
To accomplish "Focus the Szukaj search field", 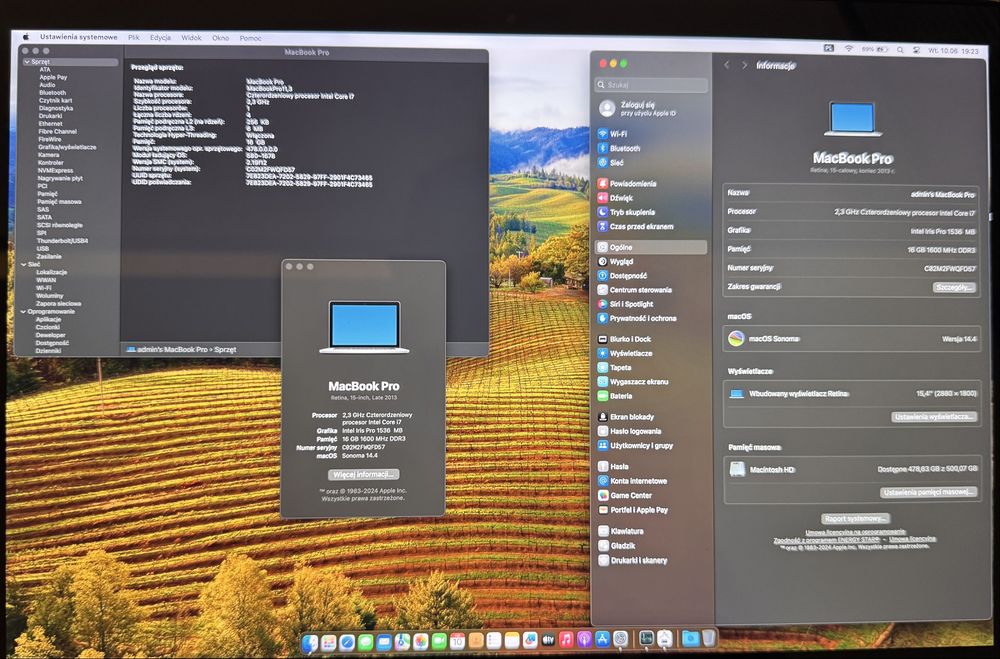I will coord(651,84).
